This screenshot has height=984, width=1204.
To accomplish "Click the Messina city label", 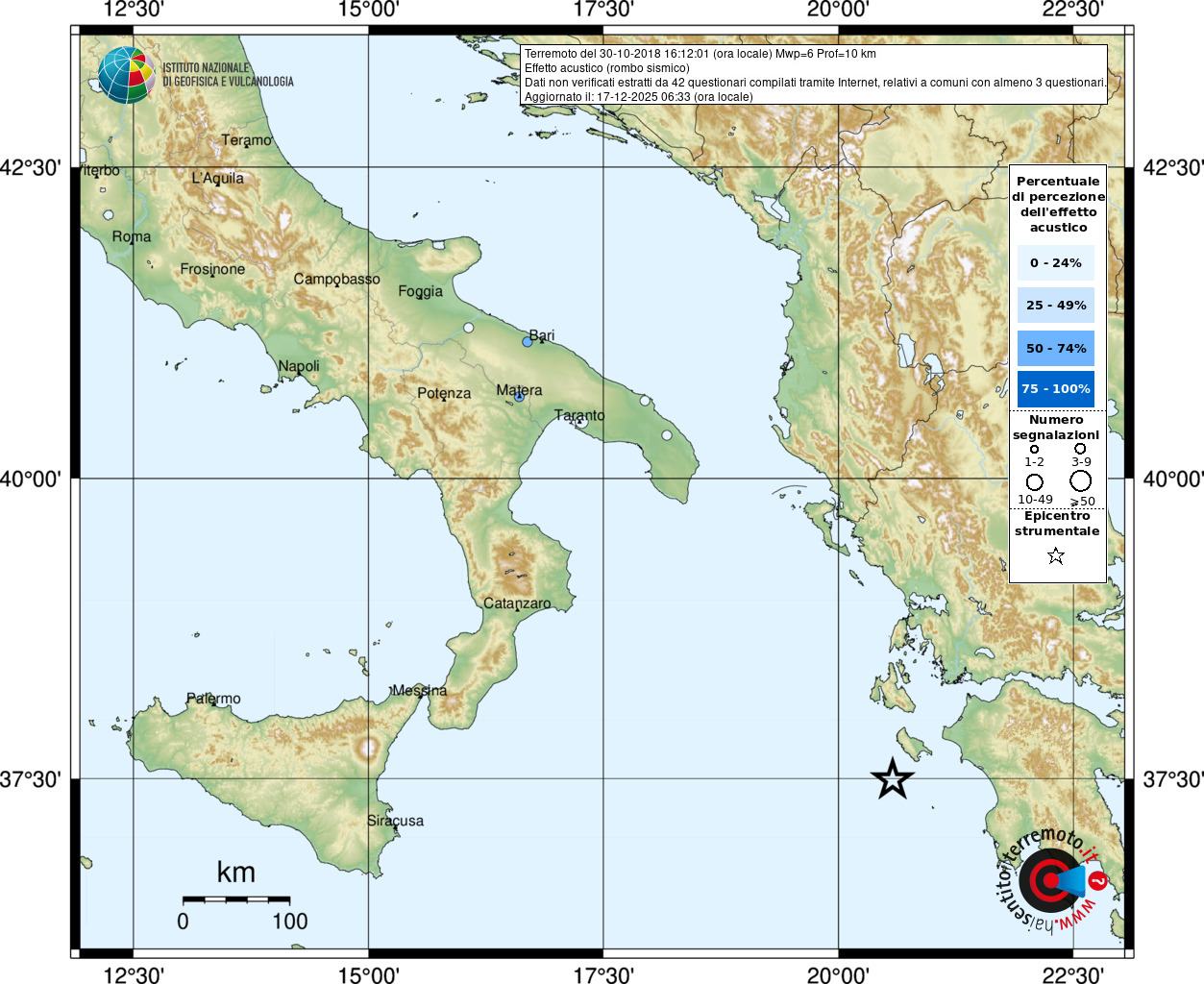I will pos(419,691).
